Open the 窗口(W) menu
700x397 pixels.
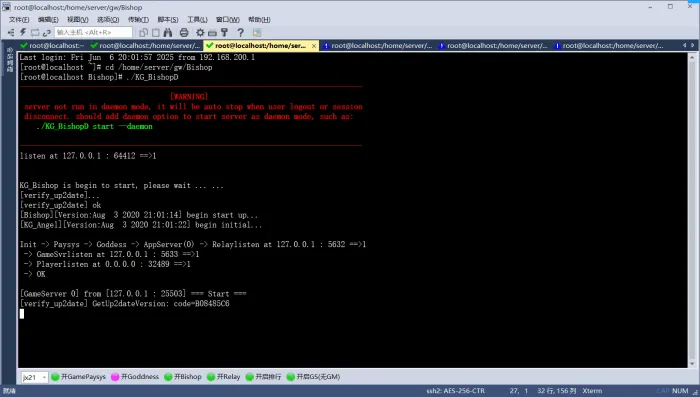(228, 20)
